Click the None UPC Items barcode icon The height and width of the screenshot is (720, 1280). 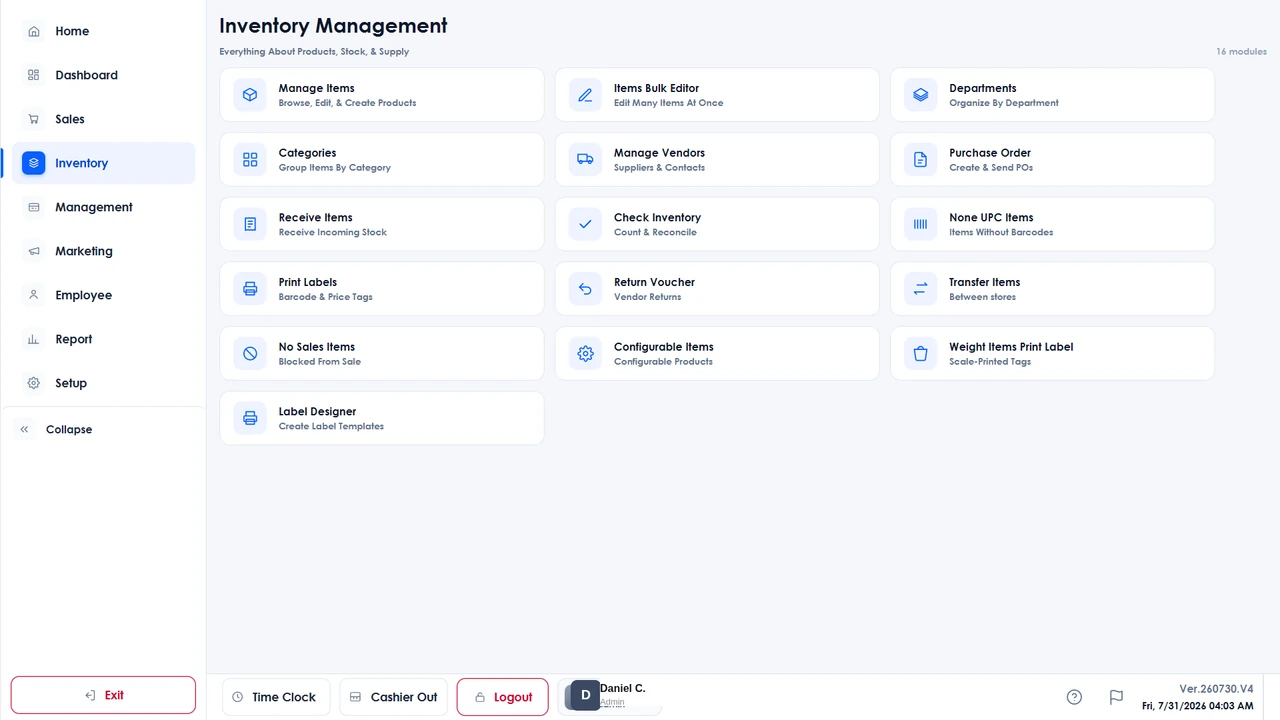coord(921,224)
